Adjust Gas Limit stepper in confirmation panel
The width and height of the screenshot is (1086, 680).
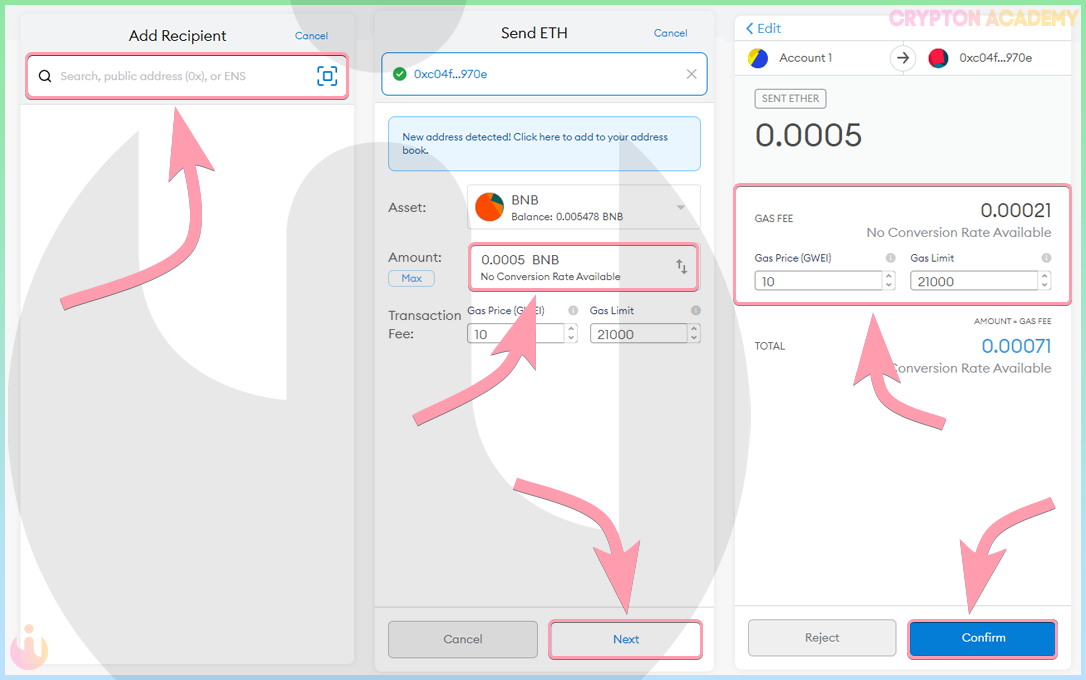click(x=1045, y=280)
